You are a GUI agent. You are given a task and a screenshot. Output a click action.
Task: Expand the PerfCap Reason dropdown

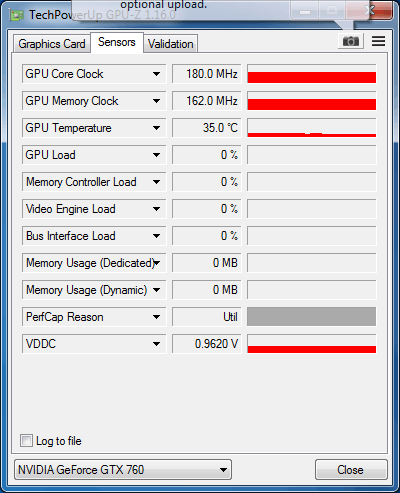click(156, 317)
